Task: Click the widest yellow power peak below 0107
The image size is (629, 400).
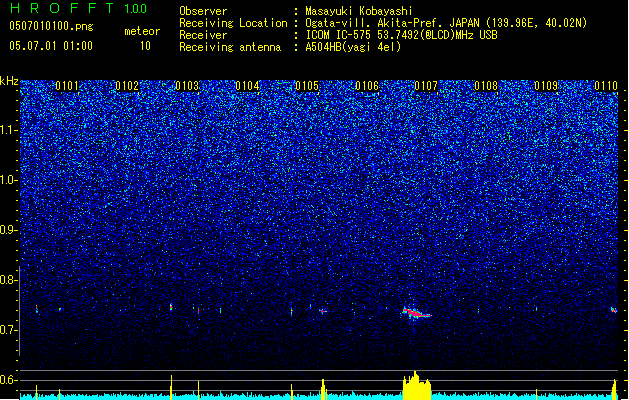Action: pos(417,386)
